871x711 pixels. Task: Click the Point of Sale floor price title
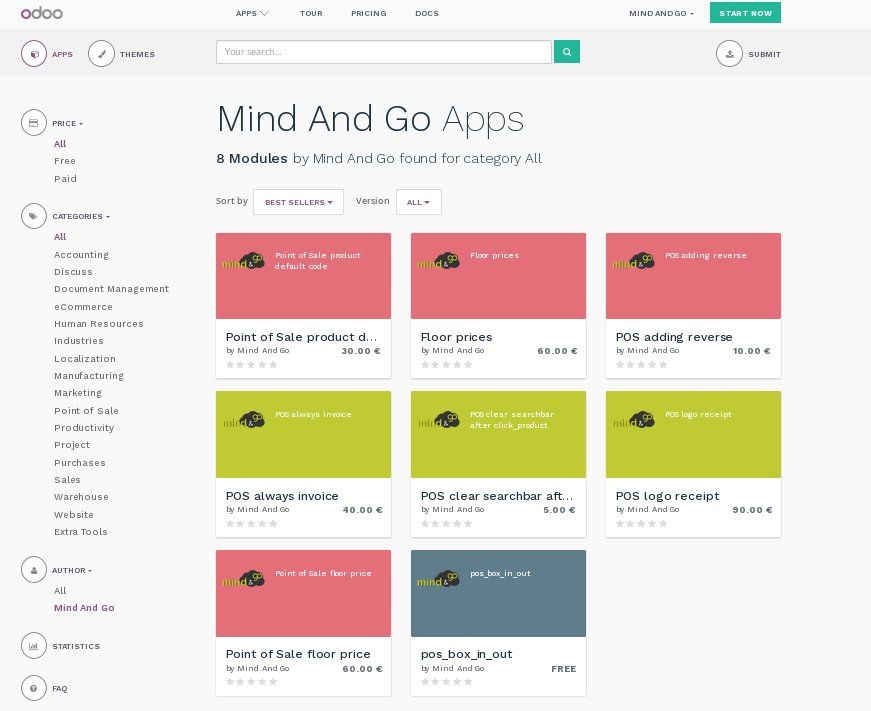[298, 654]
